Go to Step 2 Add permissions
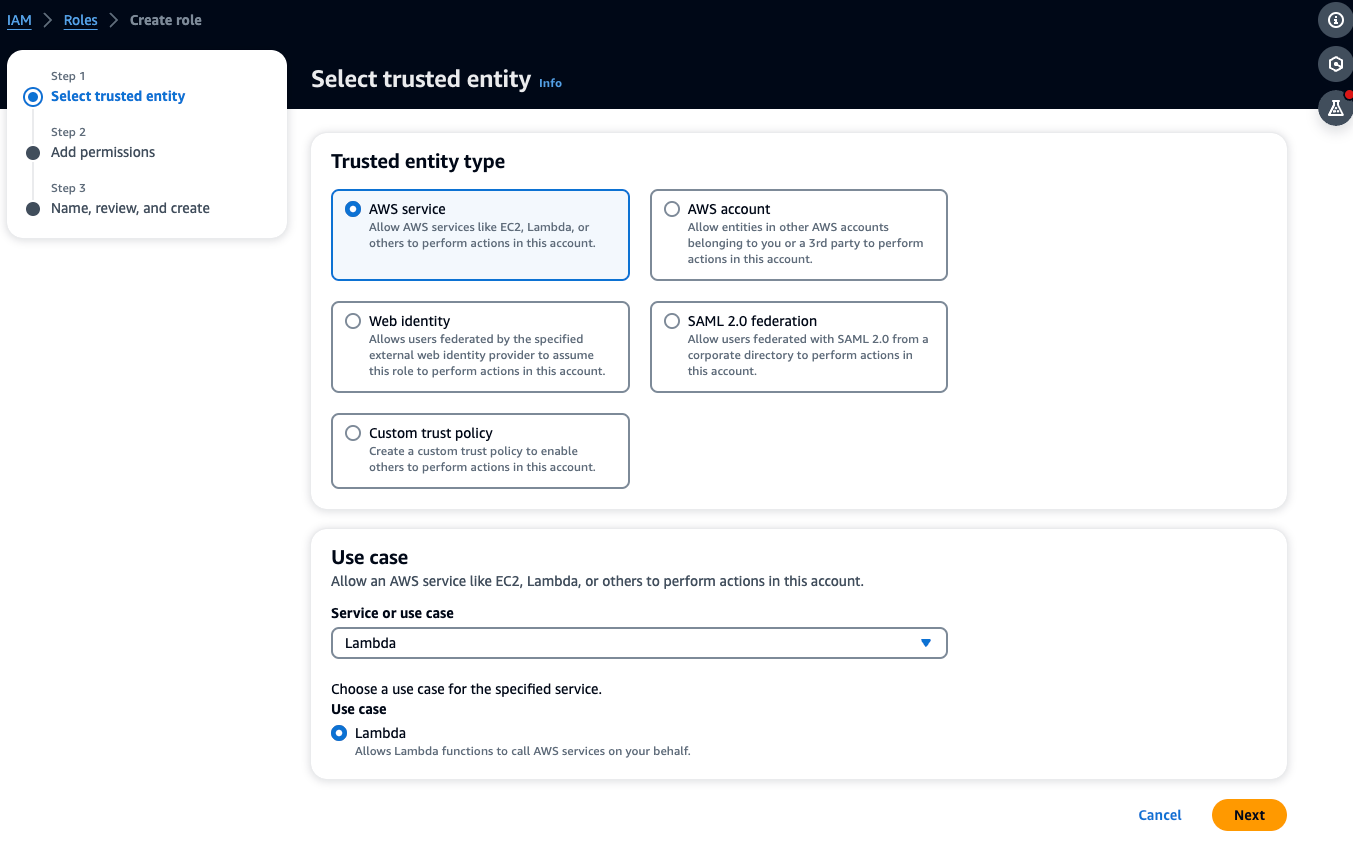 point(103,152)
